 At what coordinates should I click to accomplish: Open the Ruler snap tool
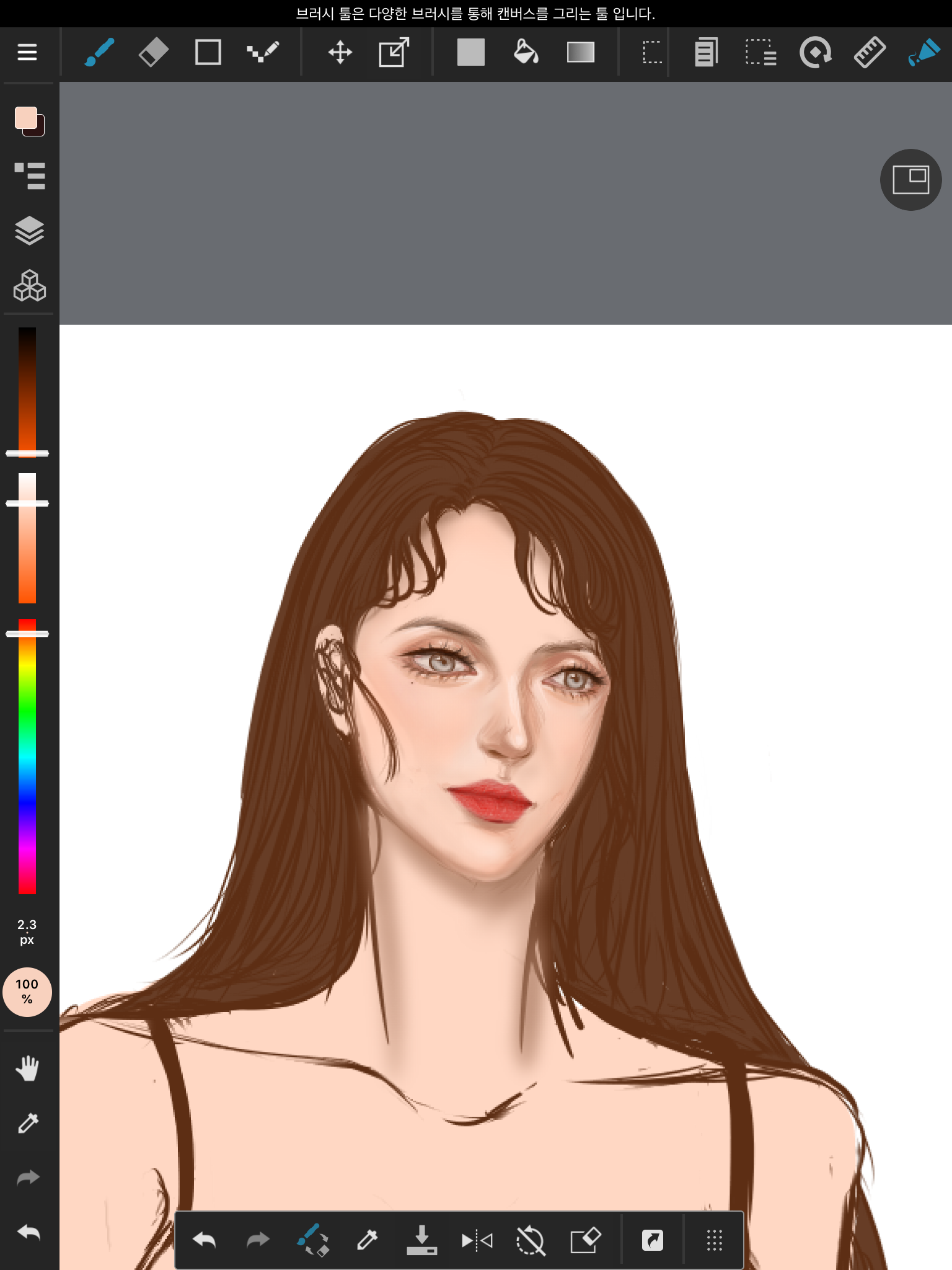point(870,53)
